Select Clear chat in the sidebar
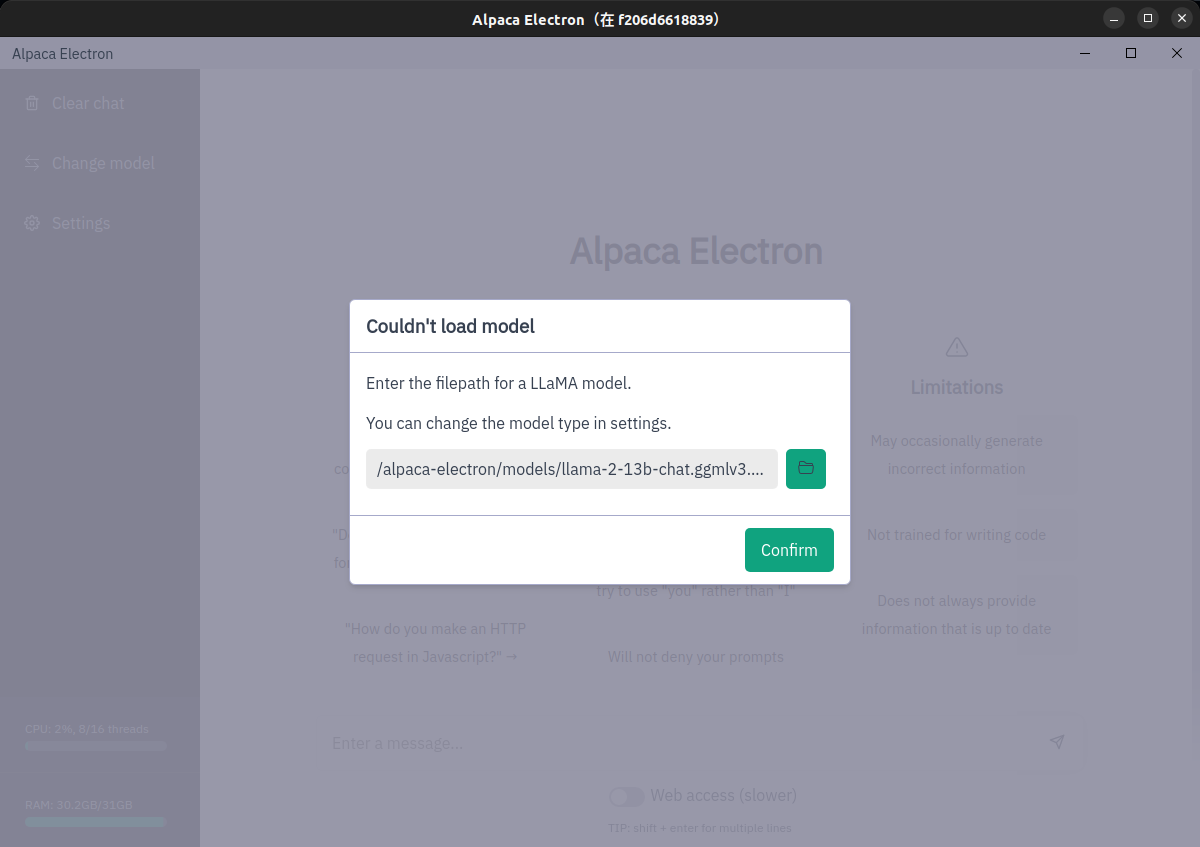This screenshot has height=847, width=1200. pyautogui.click(x=88, y=103)
